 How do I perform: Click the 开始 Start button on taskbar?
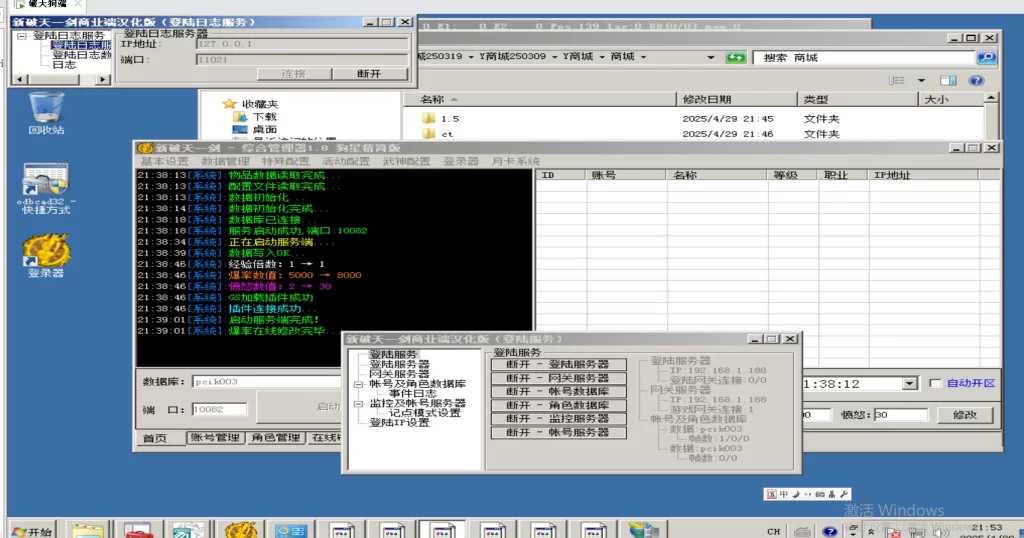[x=32, y=531]
